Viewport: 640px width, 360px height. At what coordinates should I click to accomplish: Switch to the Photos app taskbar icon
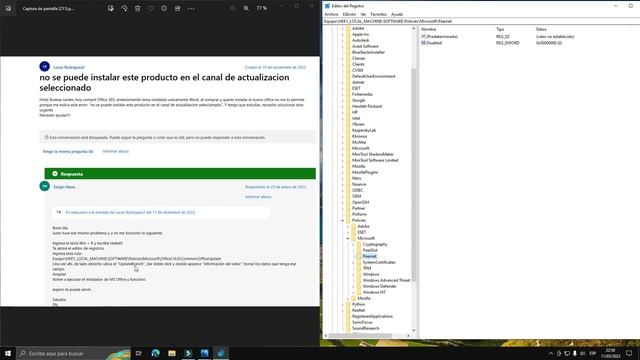204,353
